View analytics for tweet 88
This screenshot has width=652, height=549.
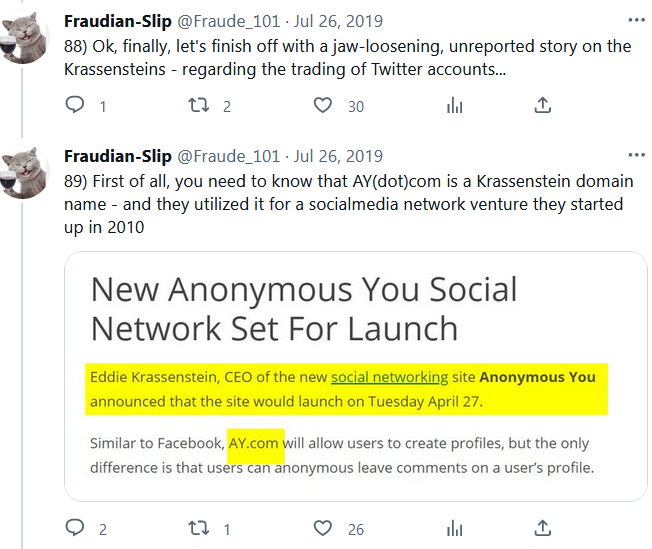click(x=455, y=105)
